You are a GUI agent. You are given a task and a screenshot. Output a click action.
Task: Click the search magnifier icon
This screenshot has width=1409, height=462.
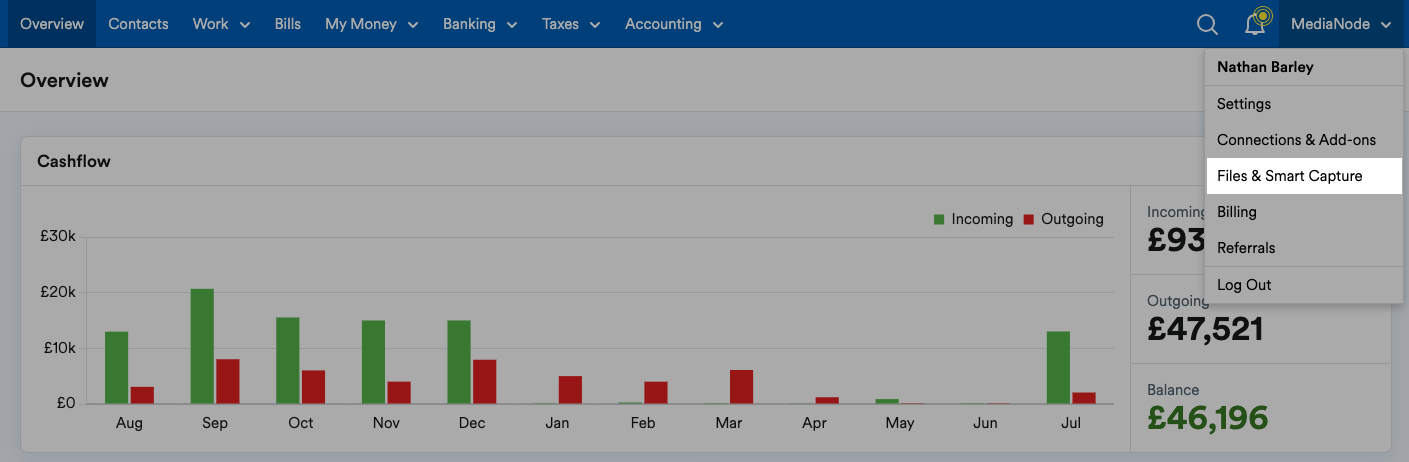[x=1207, y=25]
